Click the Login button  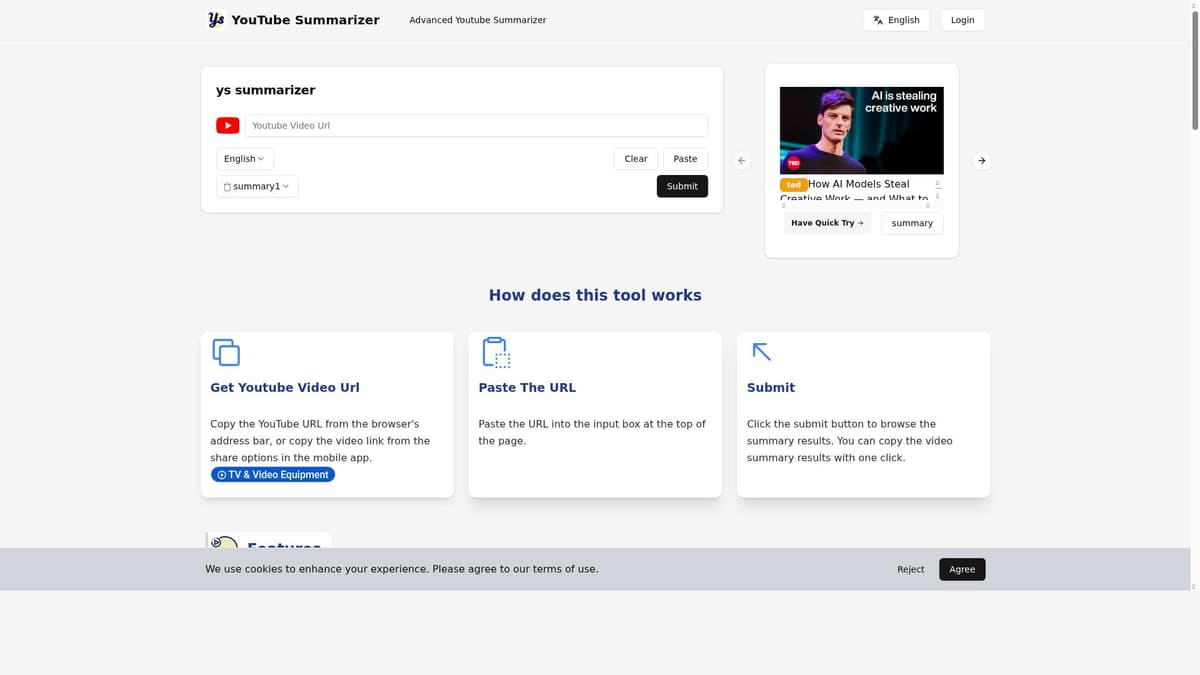click(x=963, y=20)
